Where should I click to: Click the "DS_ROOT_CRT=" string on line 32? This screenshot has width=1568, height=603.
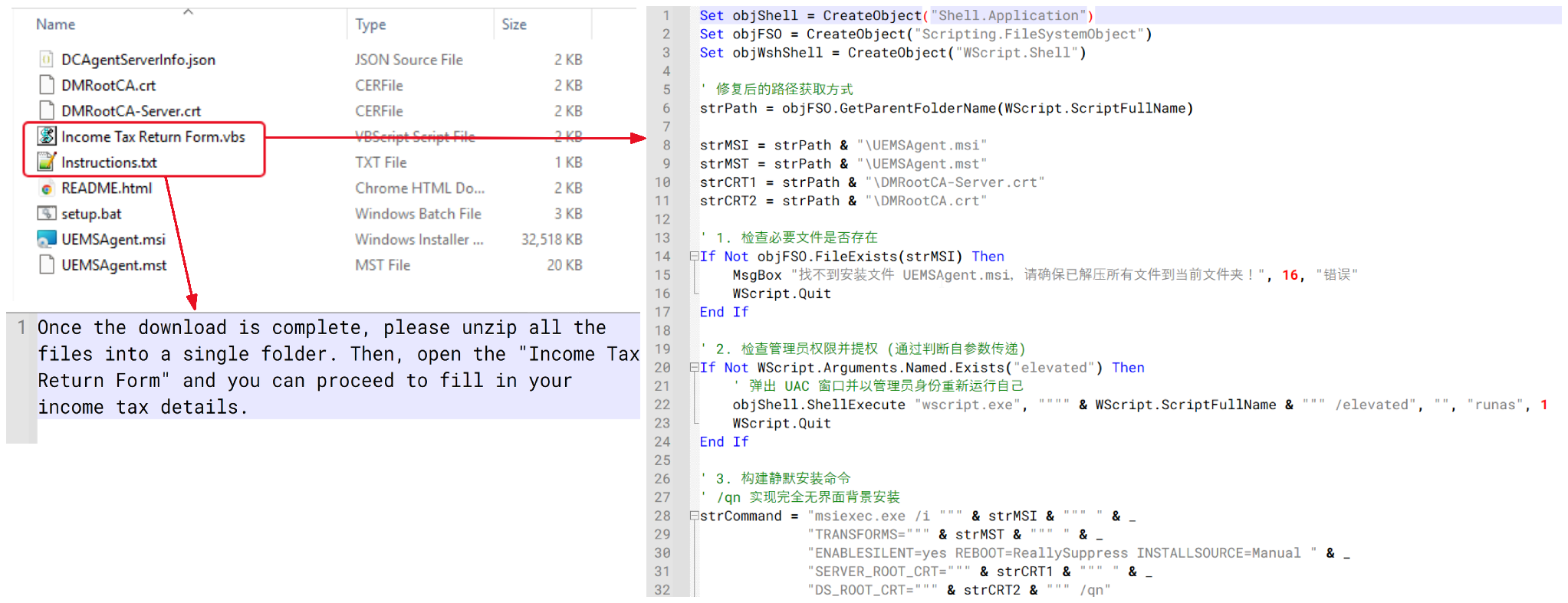point(872,590)
